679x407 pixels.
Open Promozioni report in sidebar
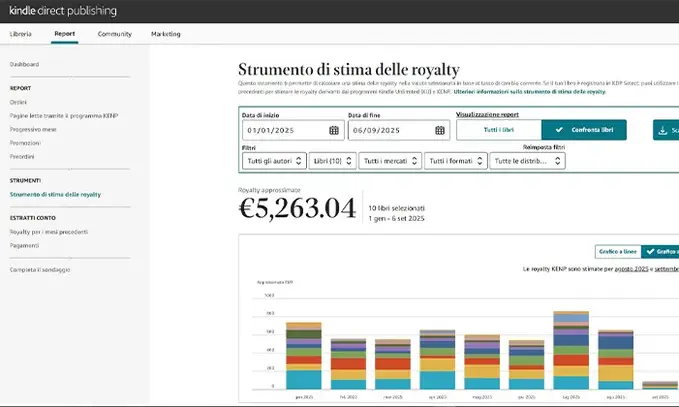(25, 143)
